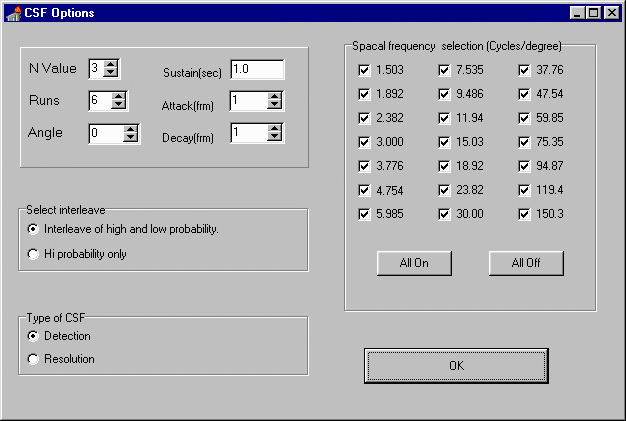This screenshot has height=421, width=626.
Task: Toggle the 3.000 frequency checkbox
Action: tap(364, 143)
